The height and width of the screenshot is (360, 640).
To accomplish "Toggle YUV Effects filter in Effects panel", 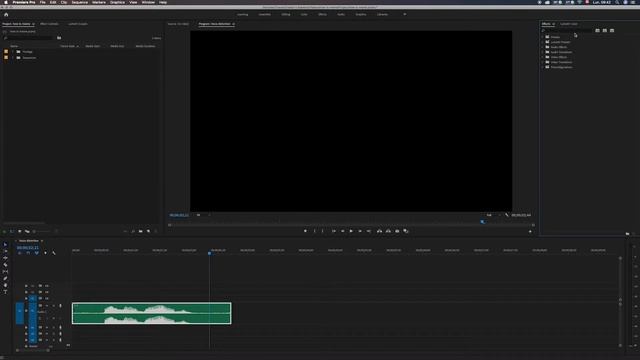I will point(612,30).
